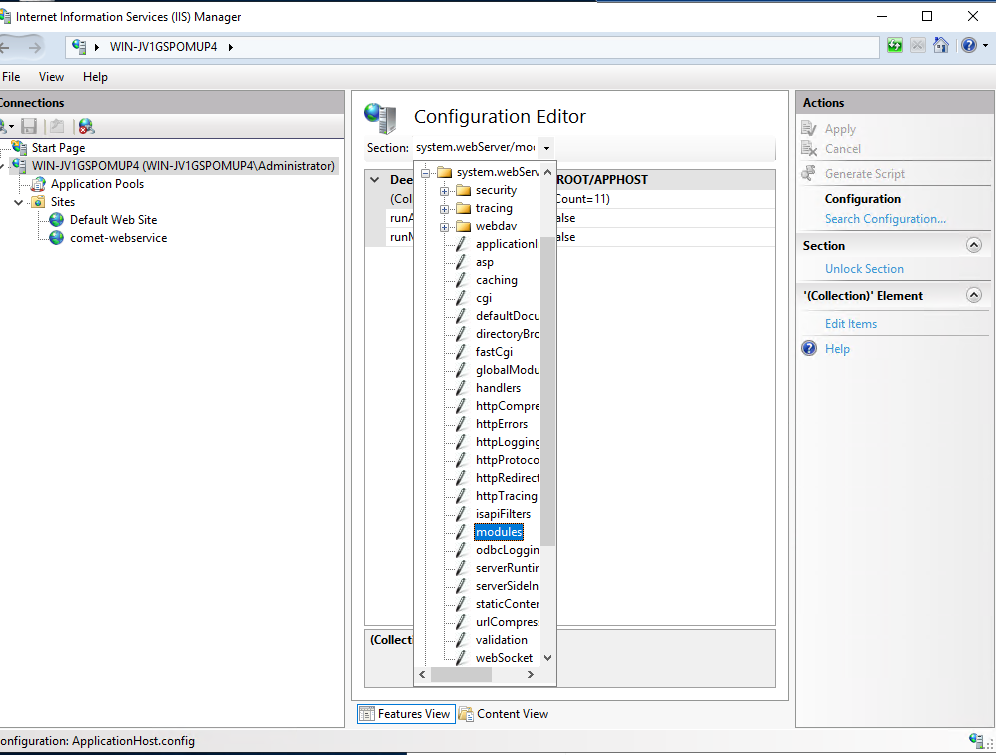
Task: Switch to Content View tab
Action: pos(503,714)
